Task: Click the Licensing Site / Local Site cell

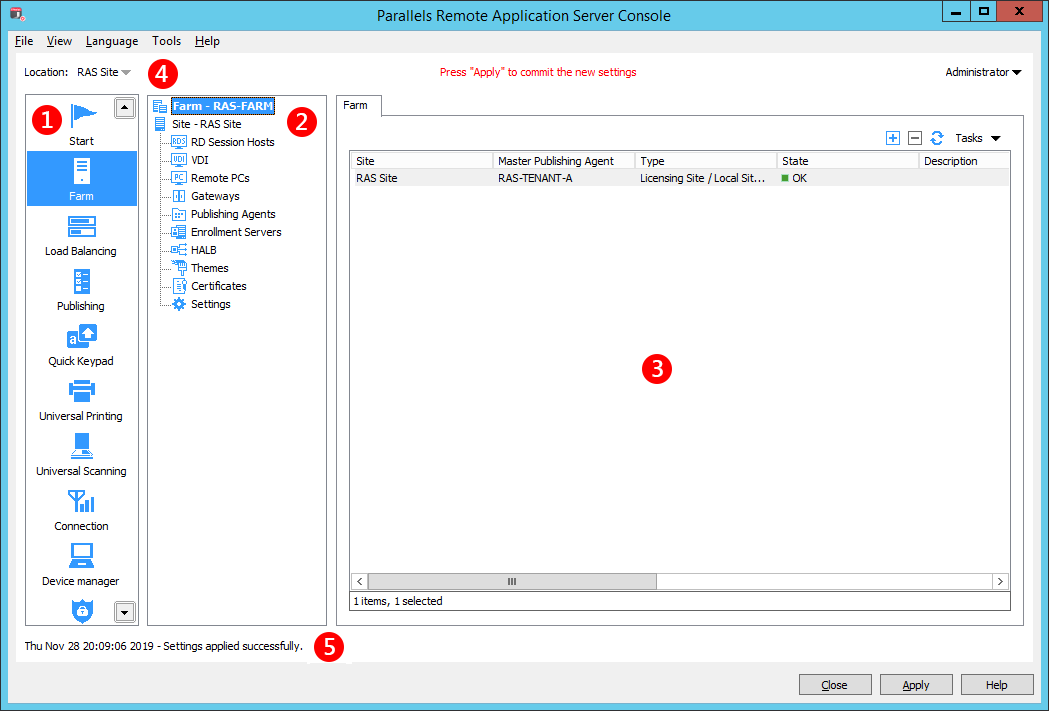Action: tap(702, 178)
